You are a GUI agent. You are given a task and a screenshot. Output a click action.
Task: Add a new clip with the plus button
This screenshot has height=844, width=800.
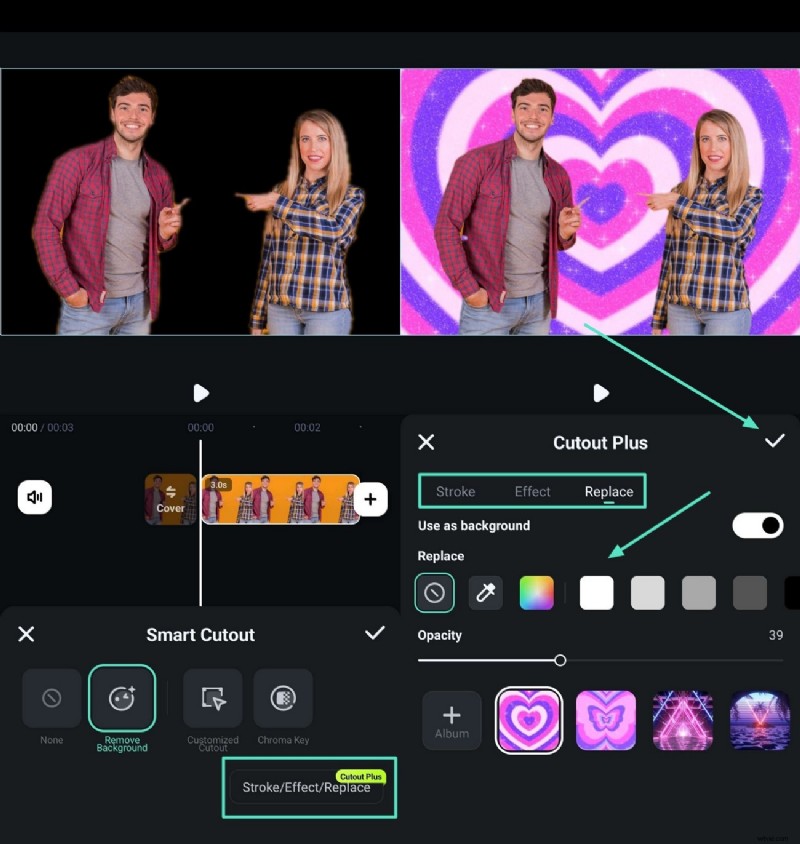[371, 498]
